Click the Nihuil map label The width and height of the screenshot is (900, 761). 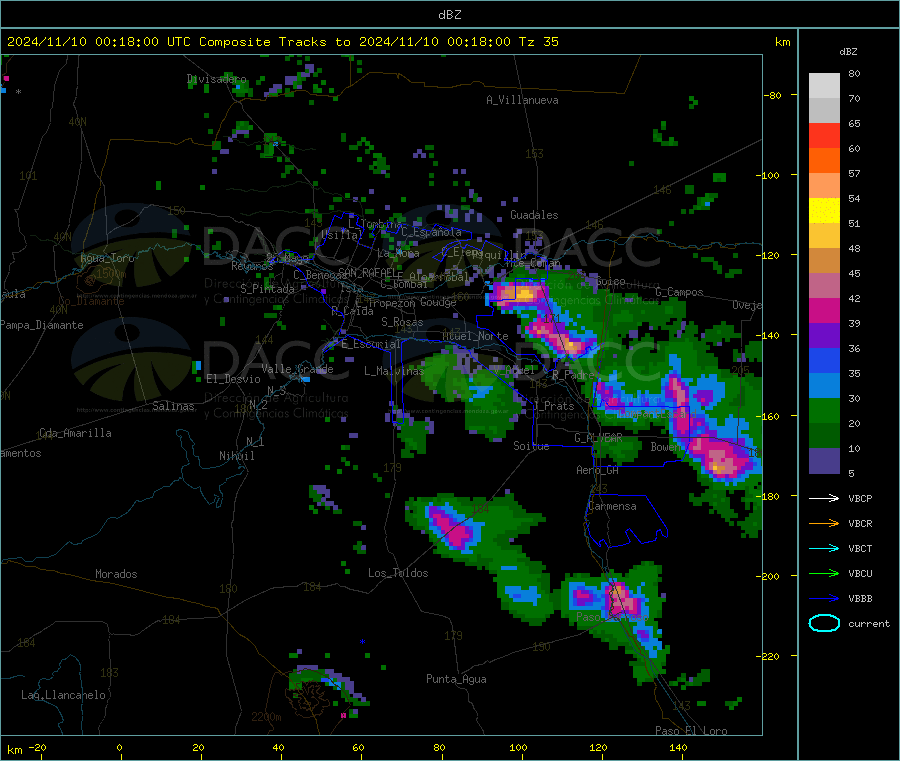click(236, 456)
